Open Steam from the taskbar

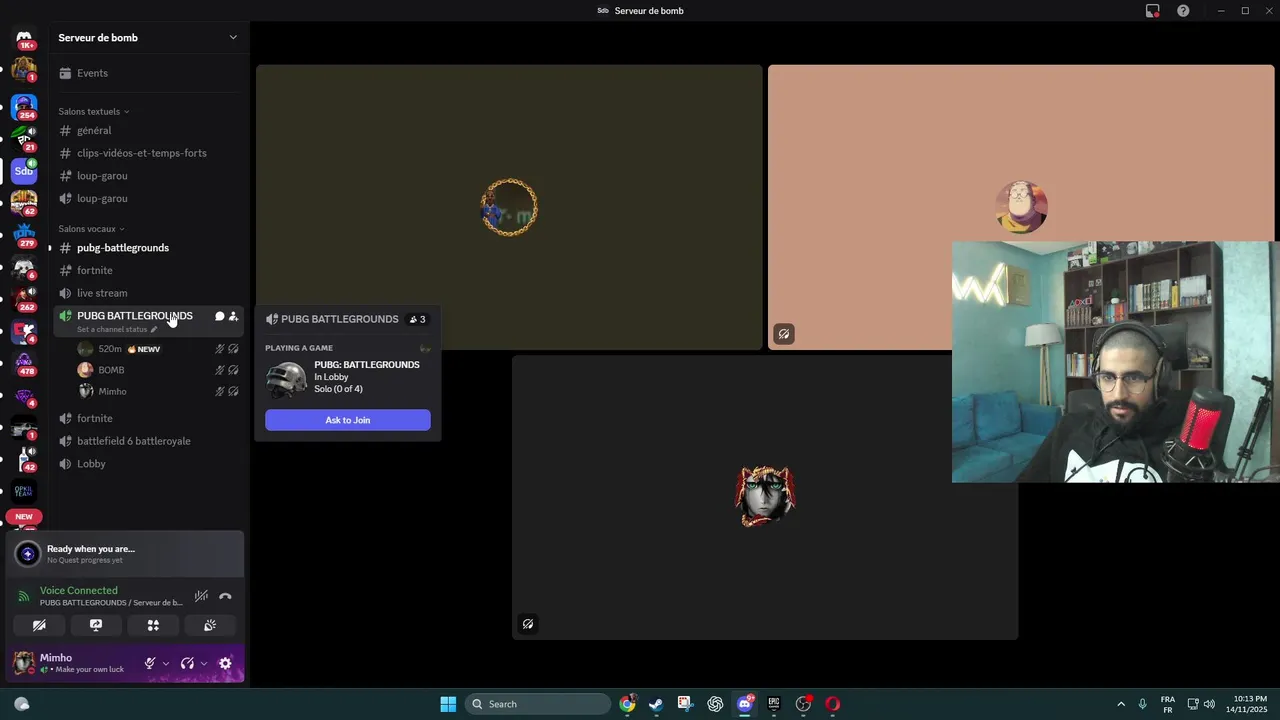pos(656,704)
